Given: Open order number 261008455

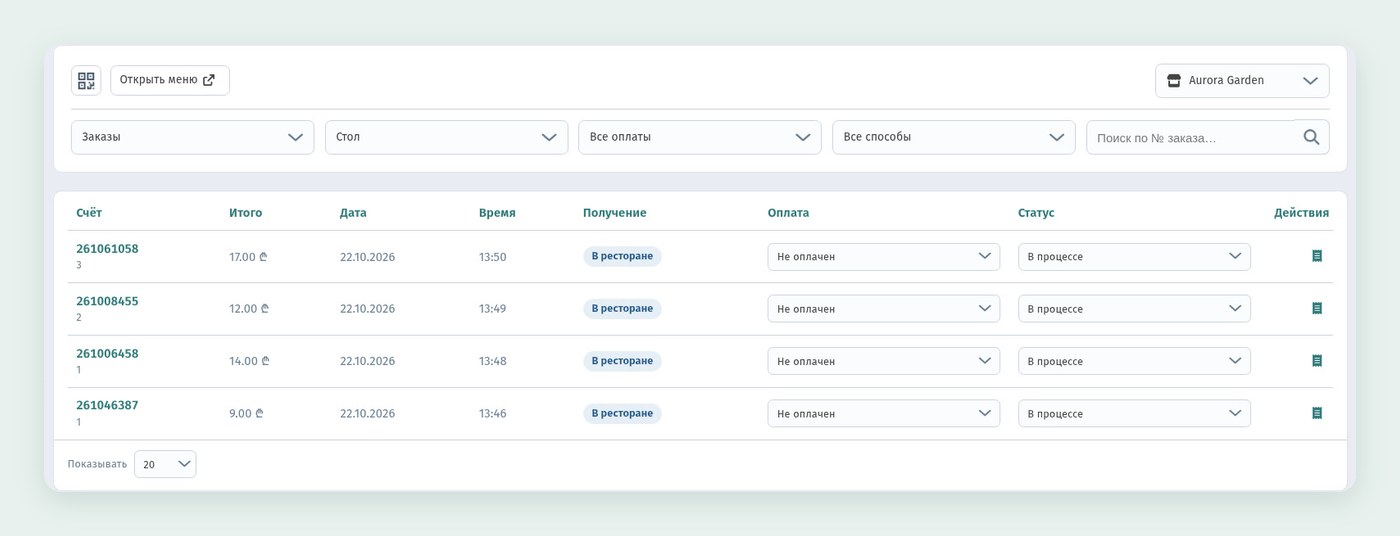Looking at the screenshot, I should click(107, 301).
